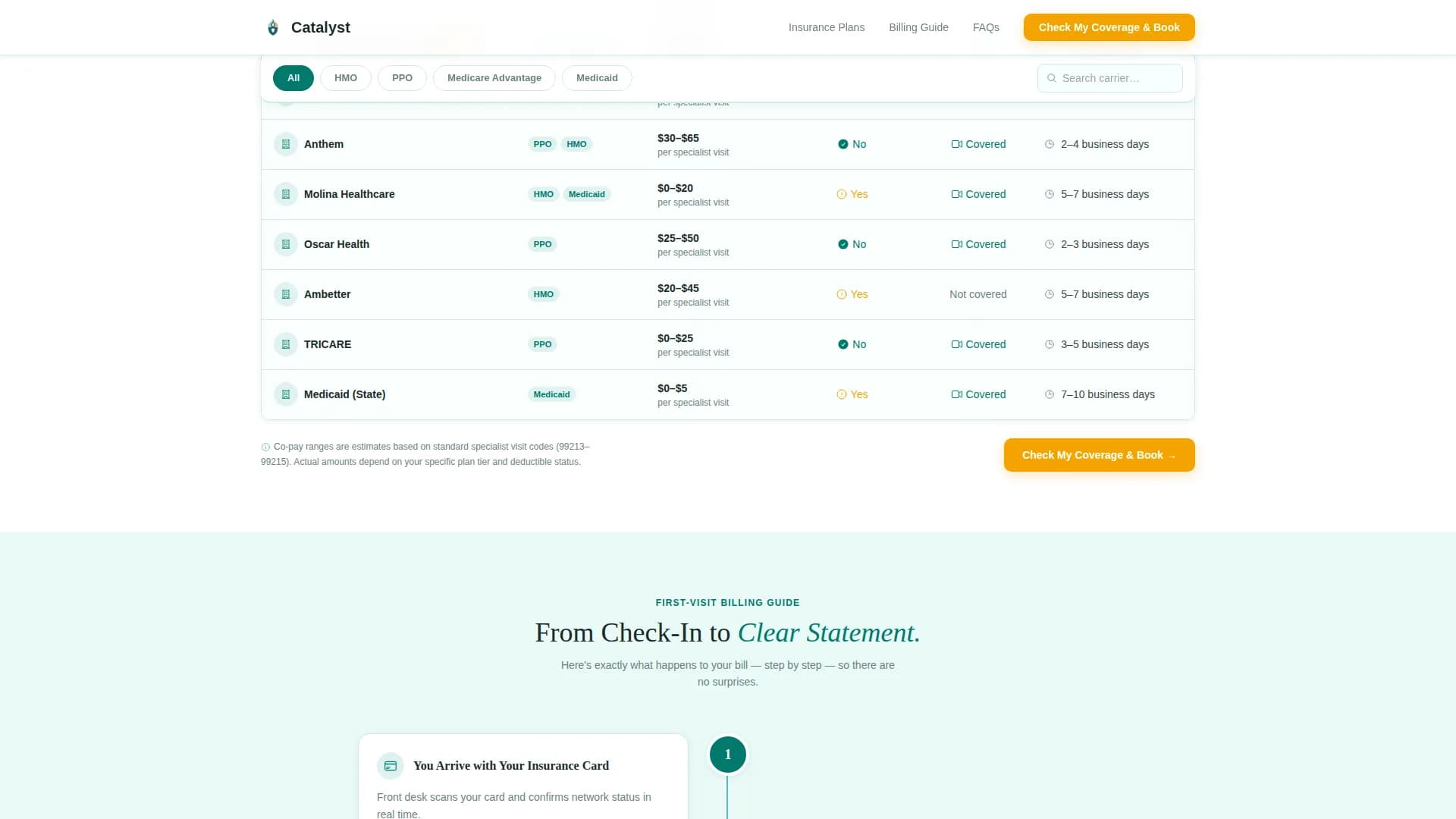Click the Oscar Health carrier icon
This screenshot has width=1456, height=819.
click(x=286, y=244)
